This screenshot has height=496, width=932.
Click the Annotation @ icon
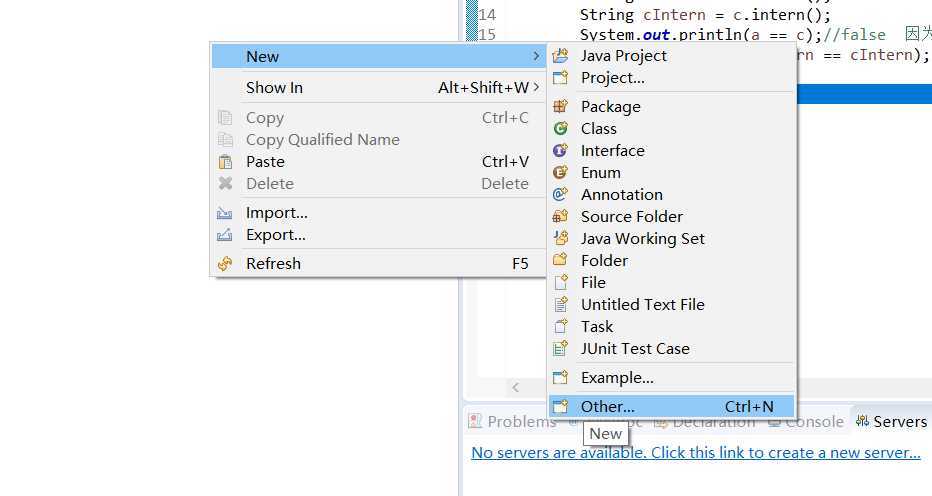[x=561, y=194]
